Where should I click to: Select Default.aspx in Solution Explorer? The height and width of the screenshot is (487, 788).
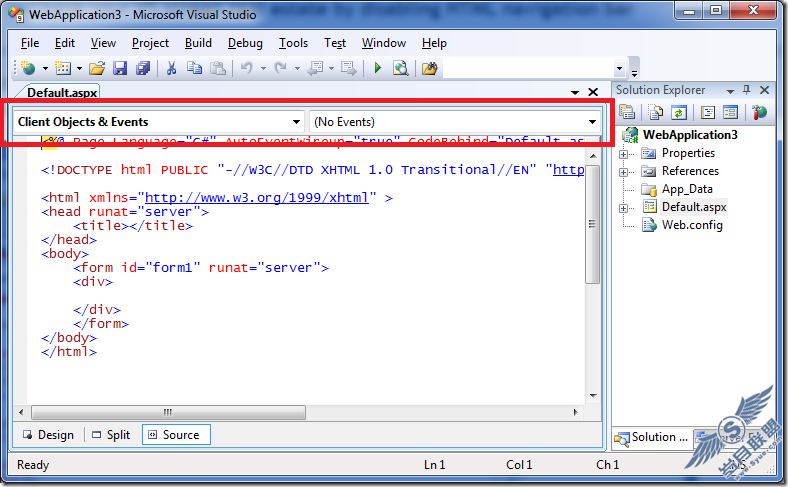[x=694, y=207]
